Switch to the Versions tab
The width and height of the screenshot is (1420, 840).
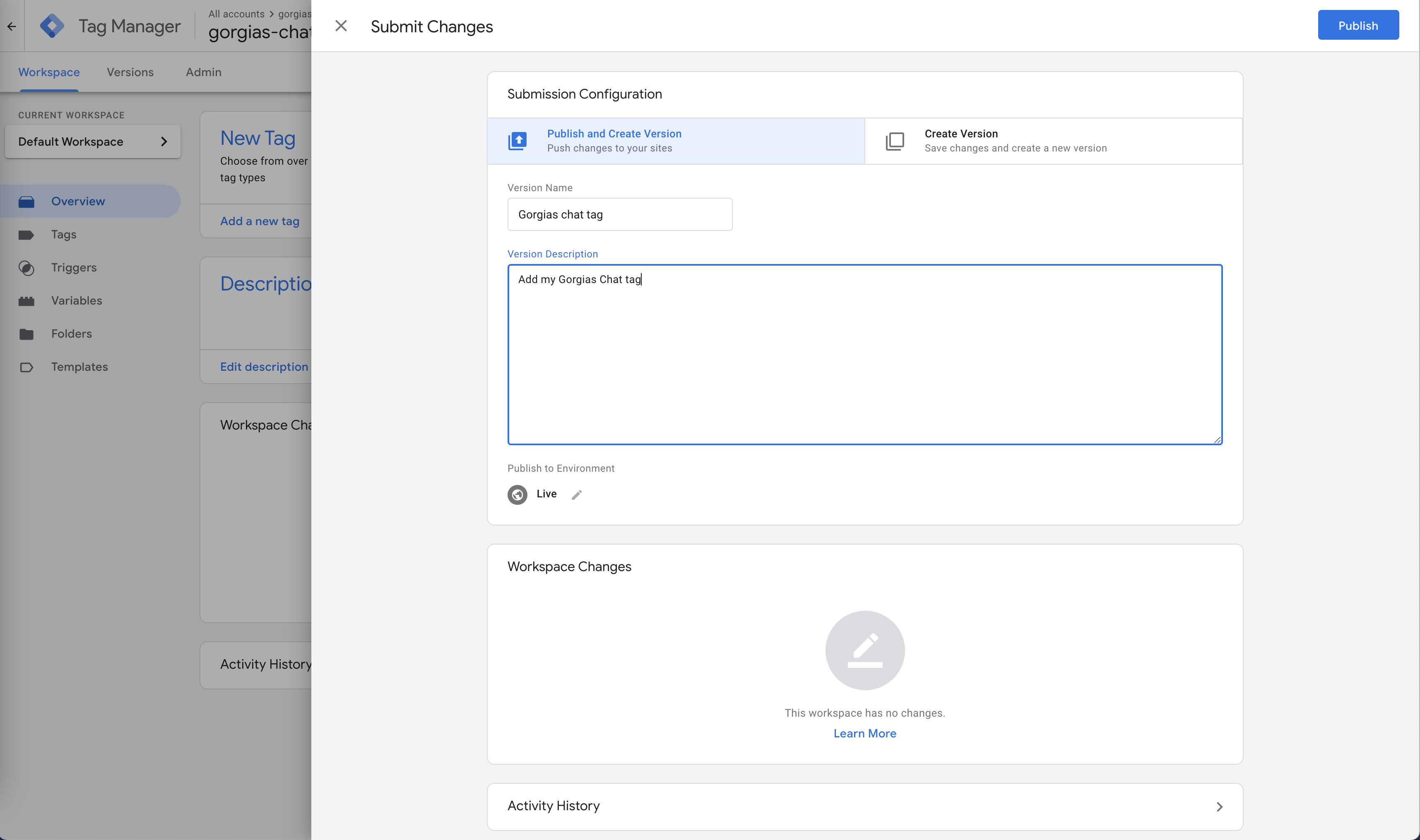130,72
